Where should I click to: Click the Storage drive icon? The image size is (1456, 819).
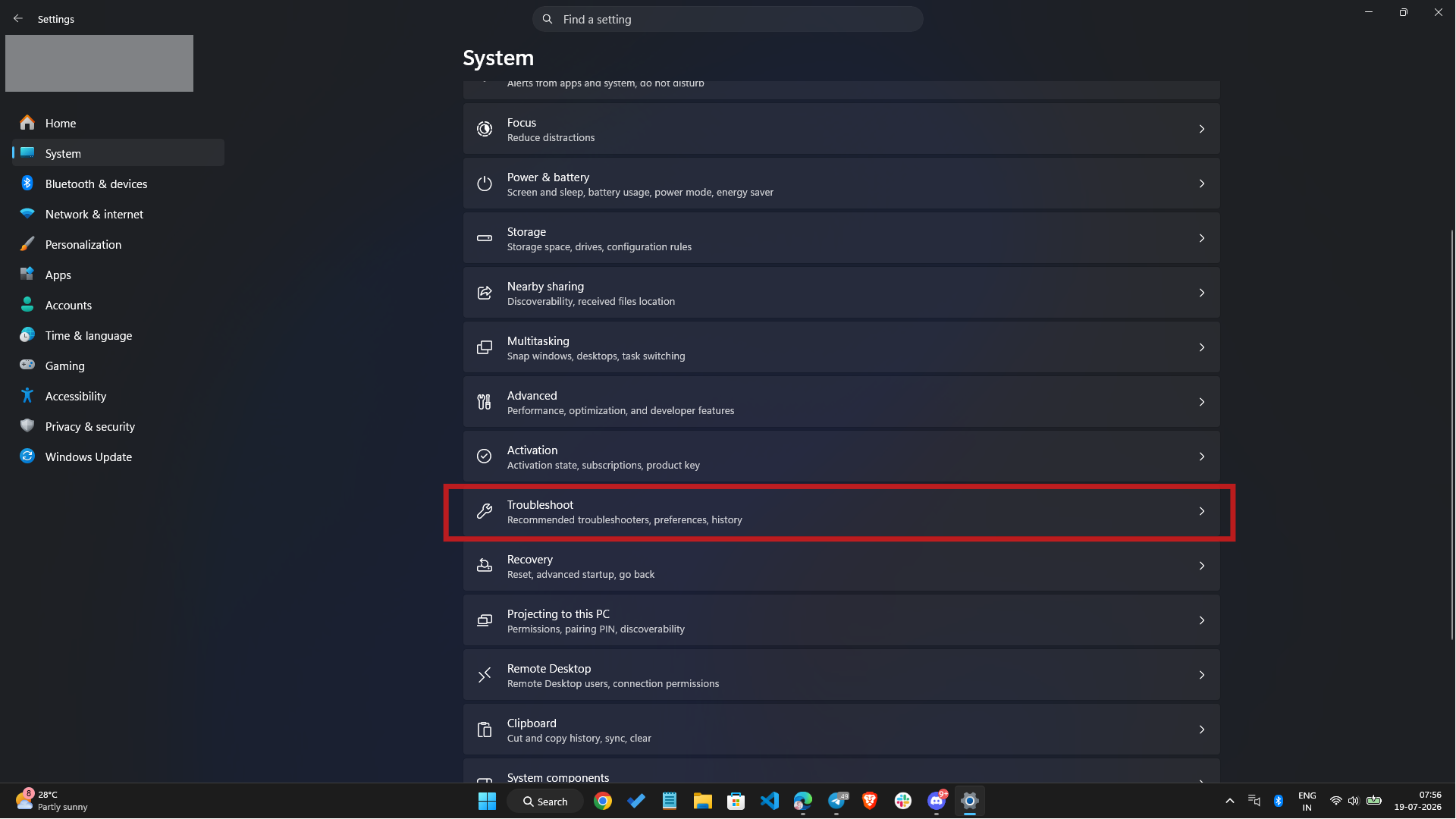coord(484,238)
